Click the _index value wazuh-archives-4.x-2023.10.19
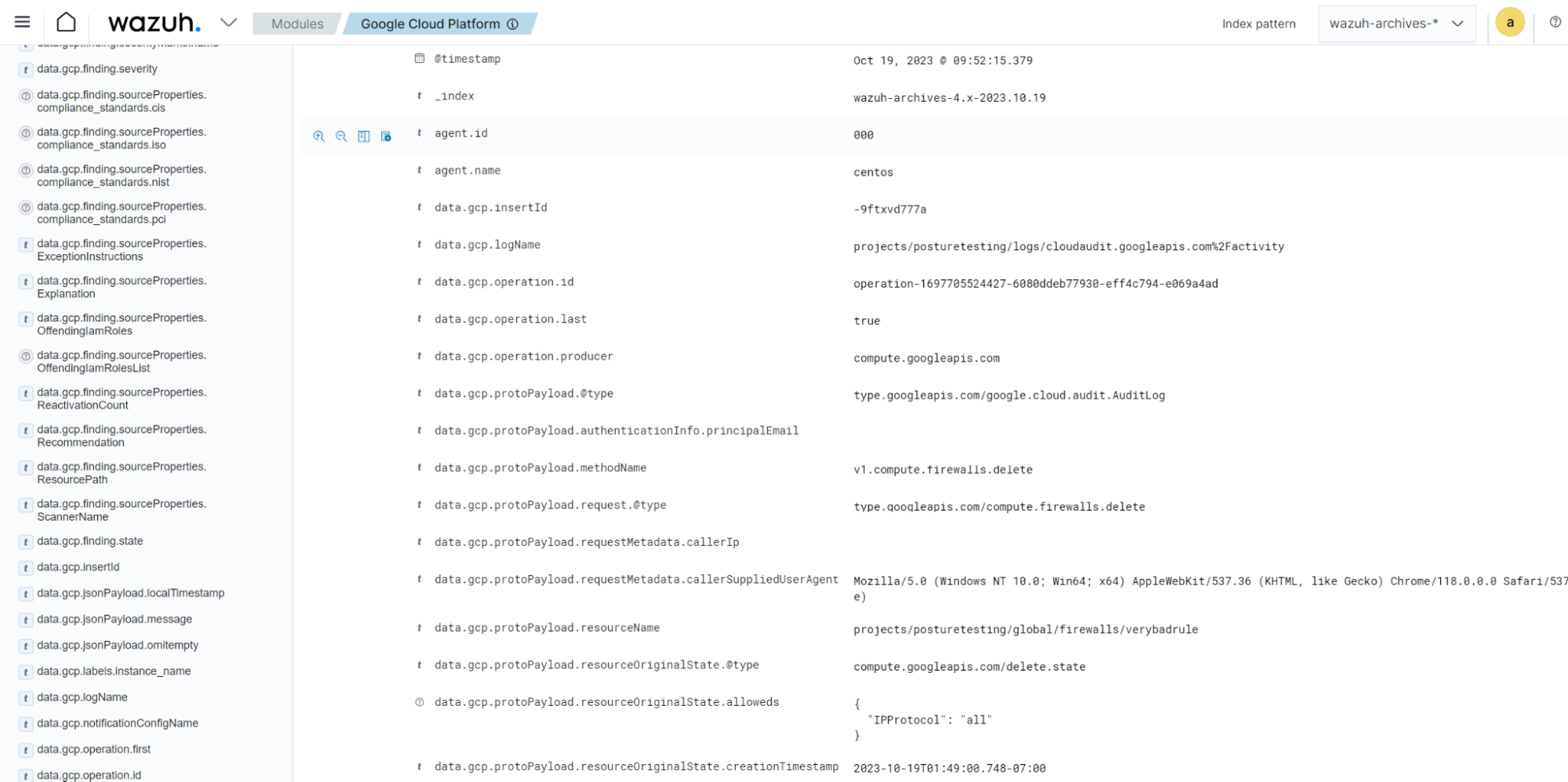Viewport: 1568px width, 782px height. pyautogui.click(x=949, y=98)
